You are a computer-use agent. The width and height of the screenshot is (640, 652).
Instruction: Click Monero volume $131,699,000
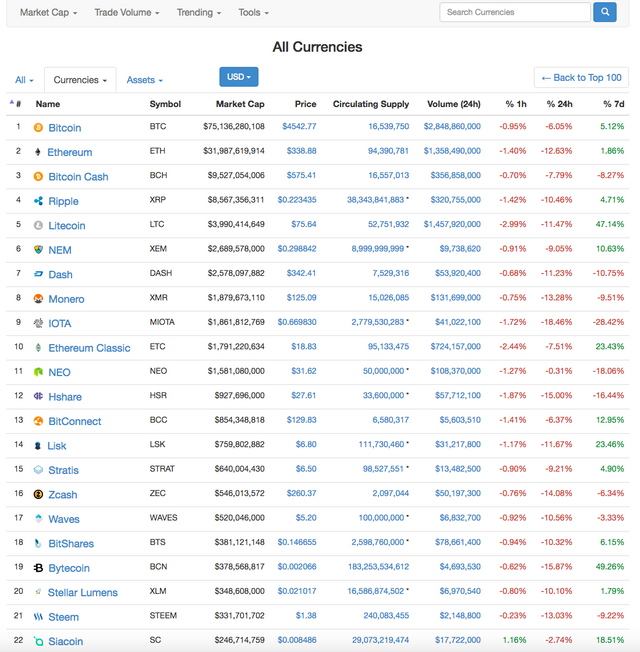(x=456, y=297)
